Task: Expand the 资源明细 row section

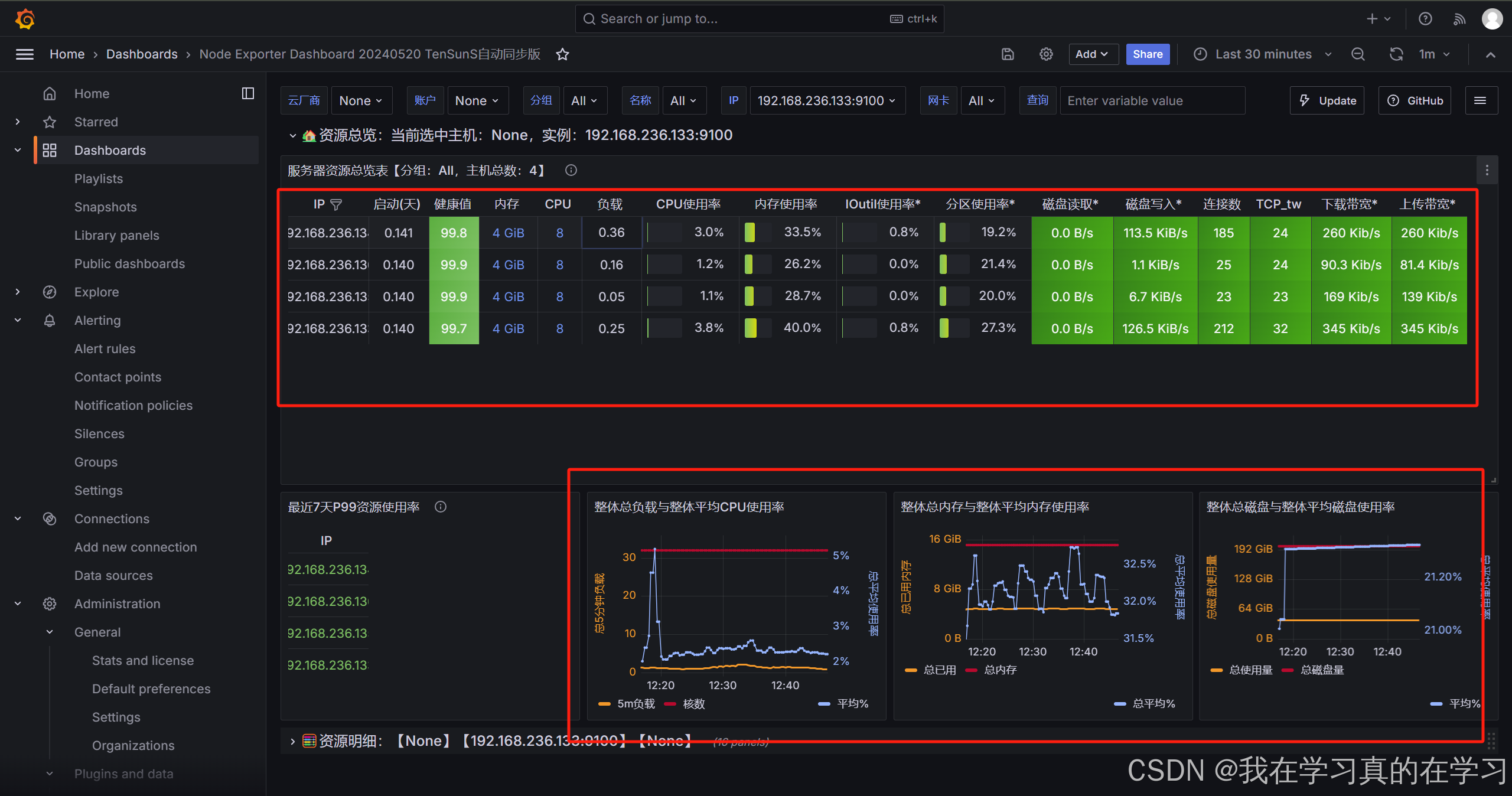Action: 292,741
